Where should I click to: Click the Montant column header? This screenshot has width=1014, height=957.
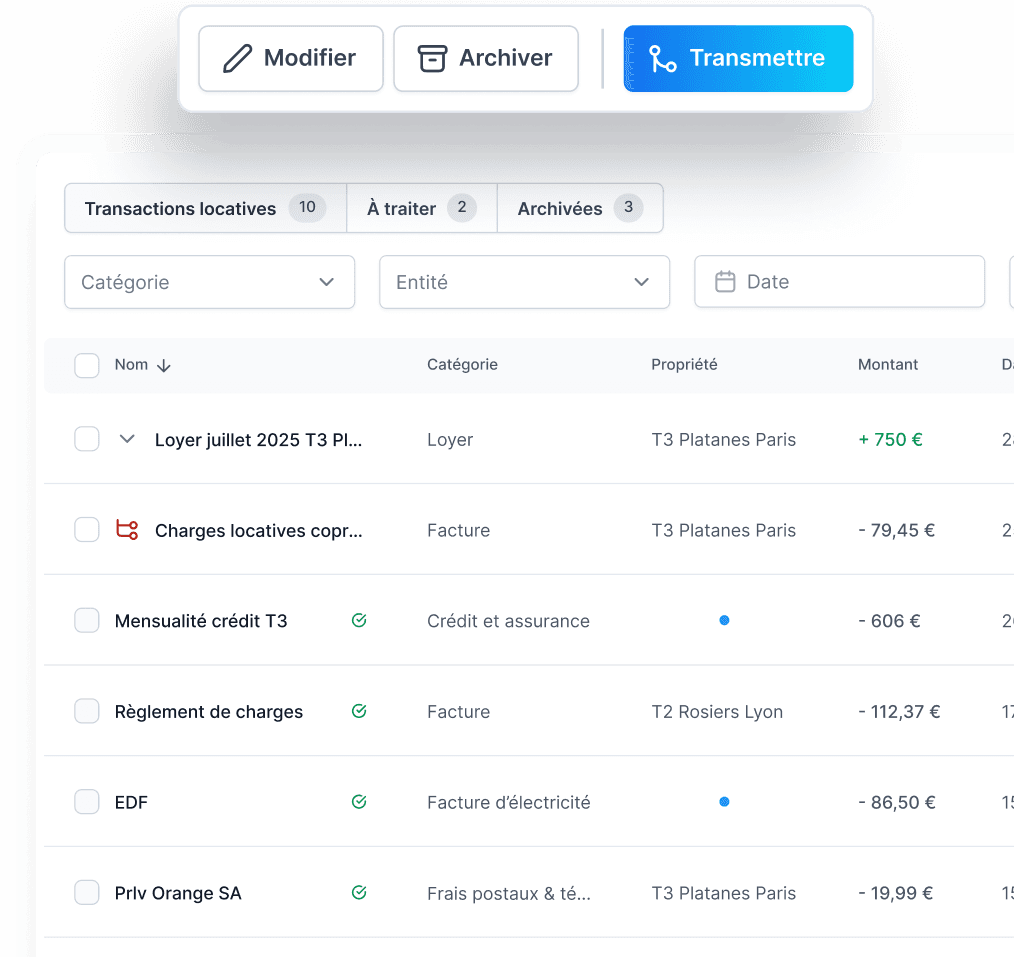[888, 365]
